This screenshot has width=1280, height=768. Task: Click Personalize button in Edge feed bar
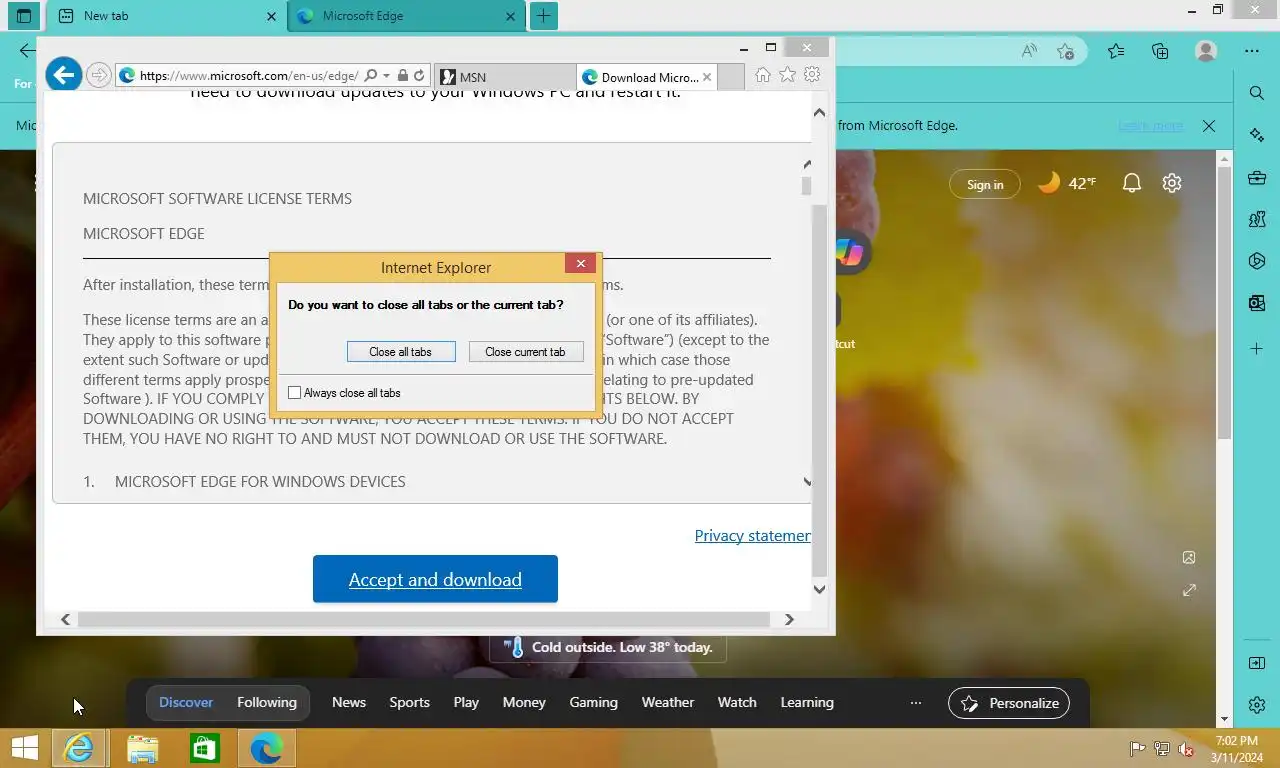click(1009, 703)
